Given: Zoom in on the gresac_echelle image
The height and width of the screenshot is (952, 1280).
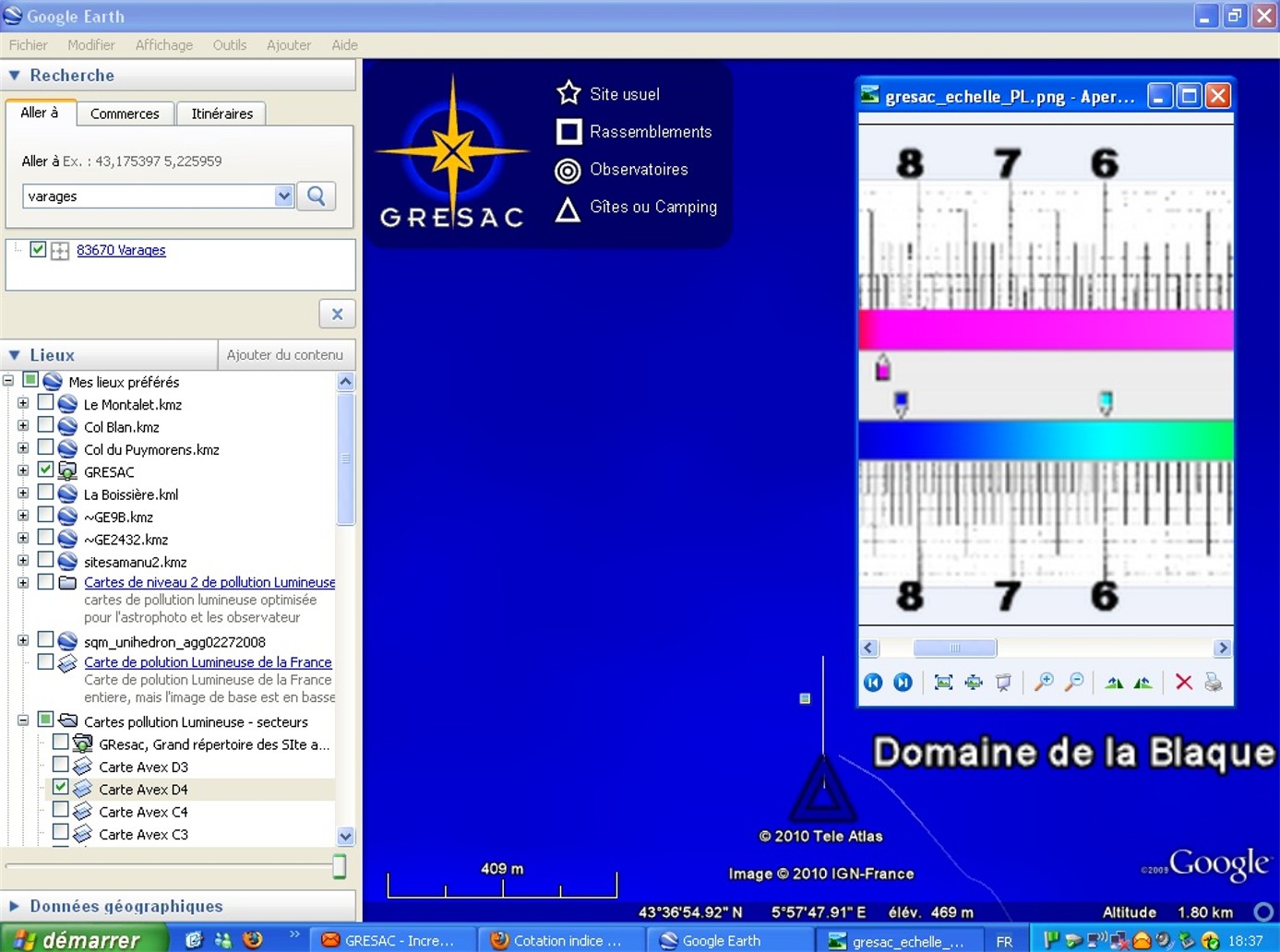Looking at the screenshot, I should pyautogui.click(x=1044, y=683).
